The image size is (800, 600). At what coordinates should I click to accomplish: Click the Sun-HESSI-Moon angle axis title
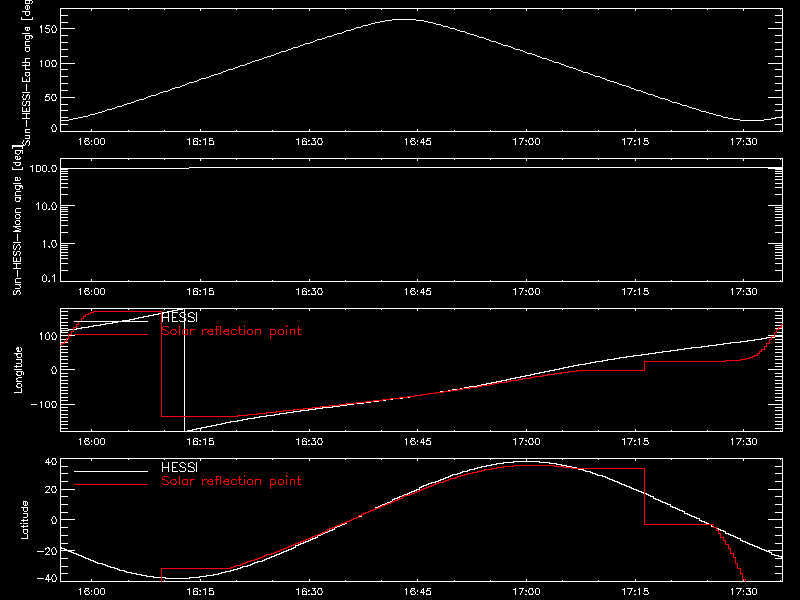click(x=17, y=220)
